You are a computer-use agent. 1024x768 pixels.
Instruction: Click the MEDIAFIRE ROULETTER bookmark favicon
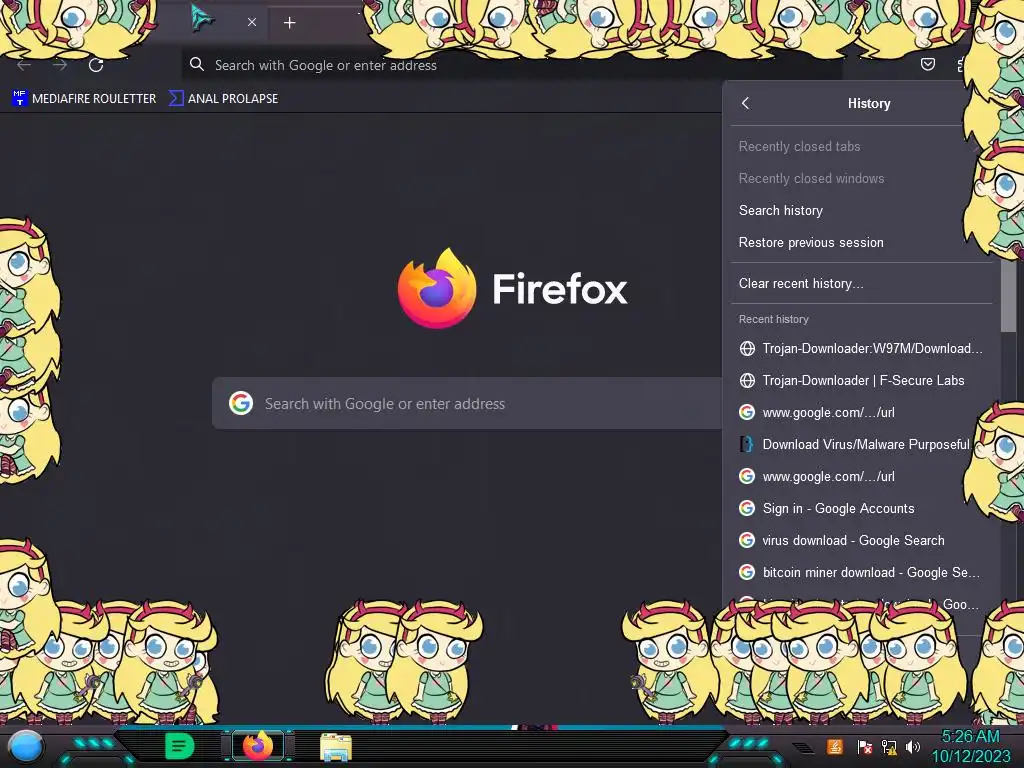click(x=19, y=99)
